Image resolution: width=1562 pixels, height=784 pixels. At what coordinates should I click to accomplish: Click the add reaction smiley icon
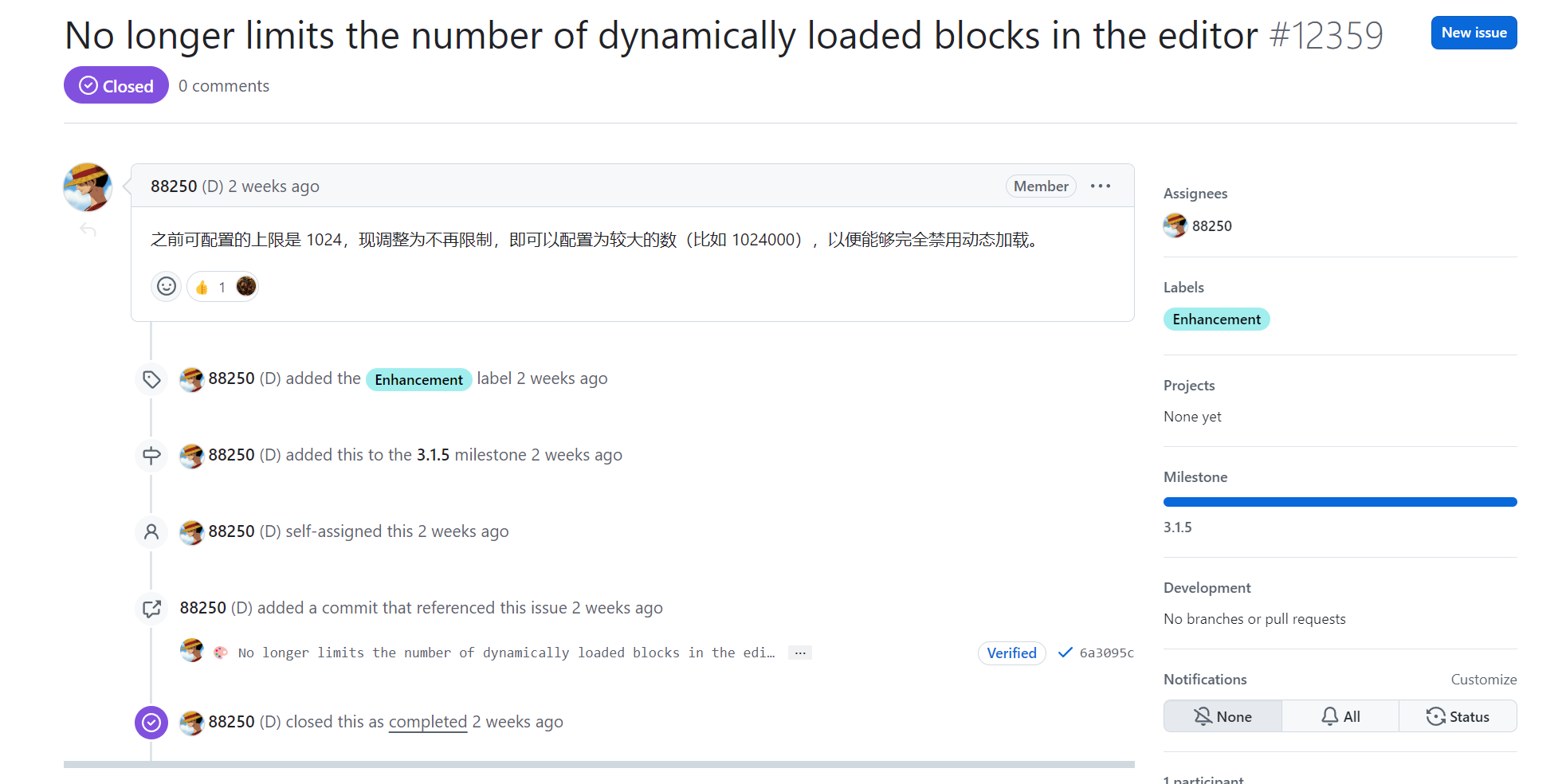click(166, 286)
